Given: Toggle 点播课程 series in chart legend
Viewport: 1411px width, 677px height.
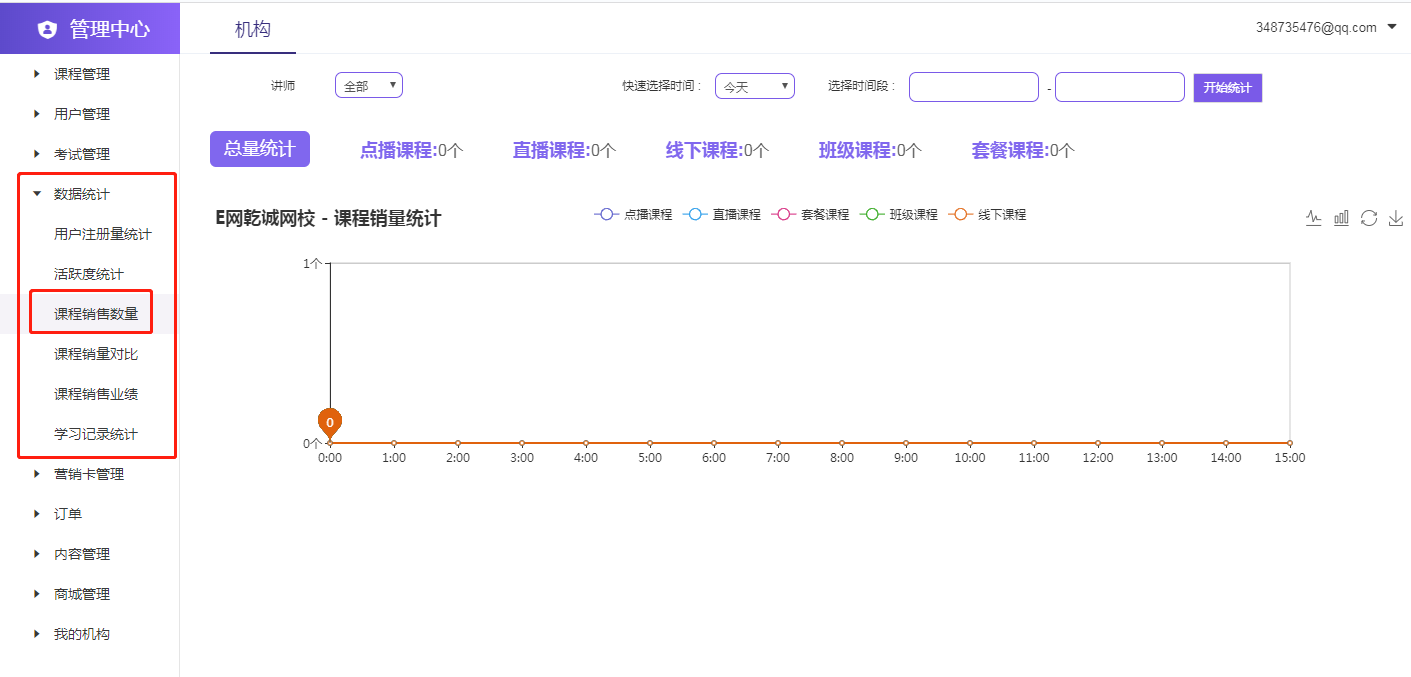Looking at the screenshot, I should tap(634, 214).
